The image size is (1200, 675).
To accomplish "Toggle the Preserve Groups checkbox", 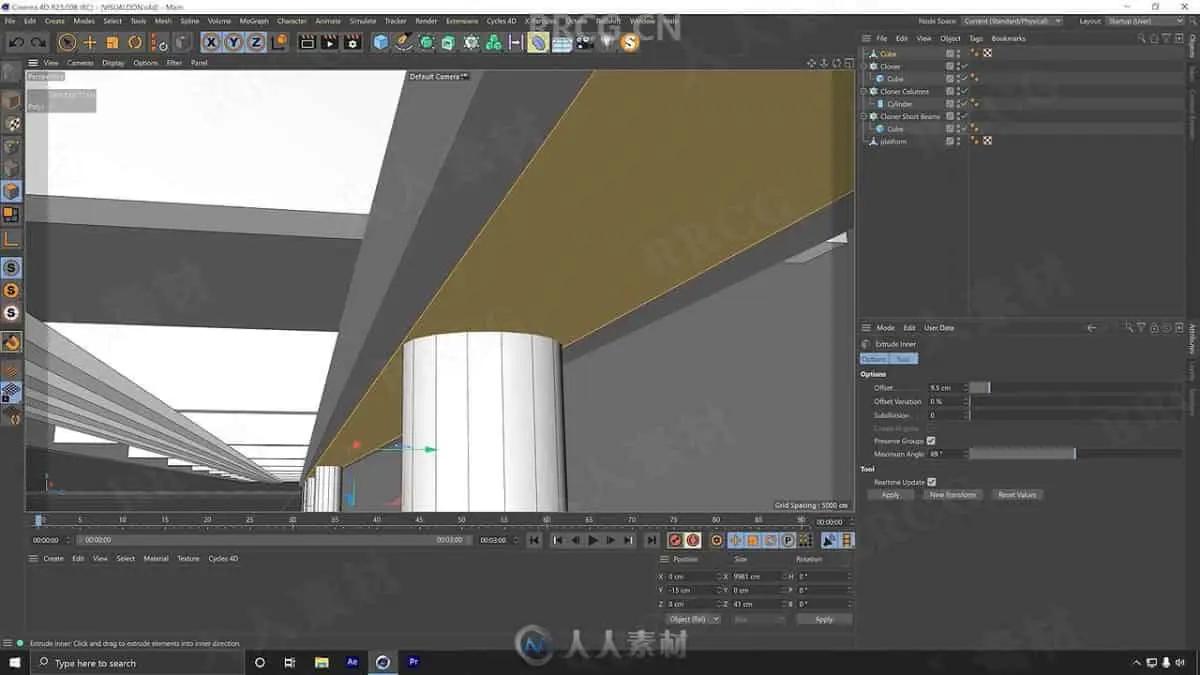I will click(x=931, y=440).
